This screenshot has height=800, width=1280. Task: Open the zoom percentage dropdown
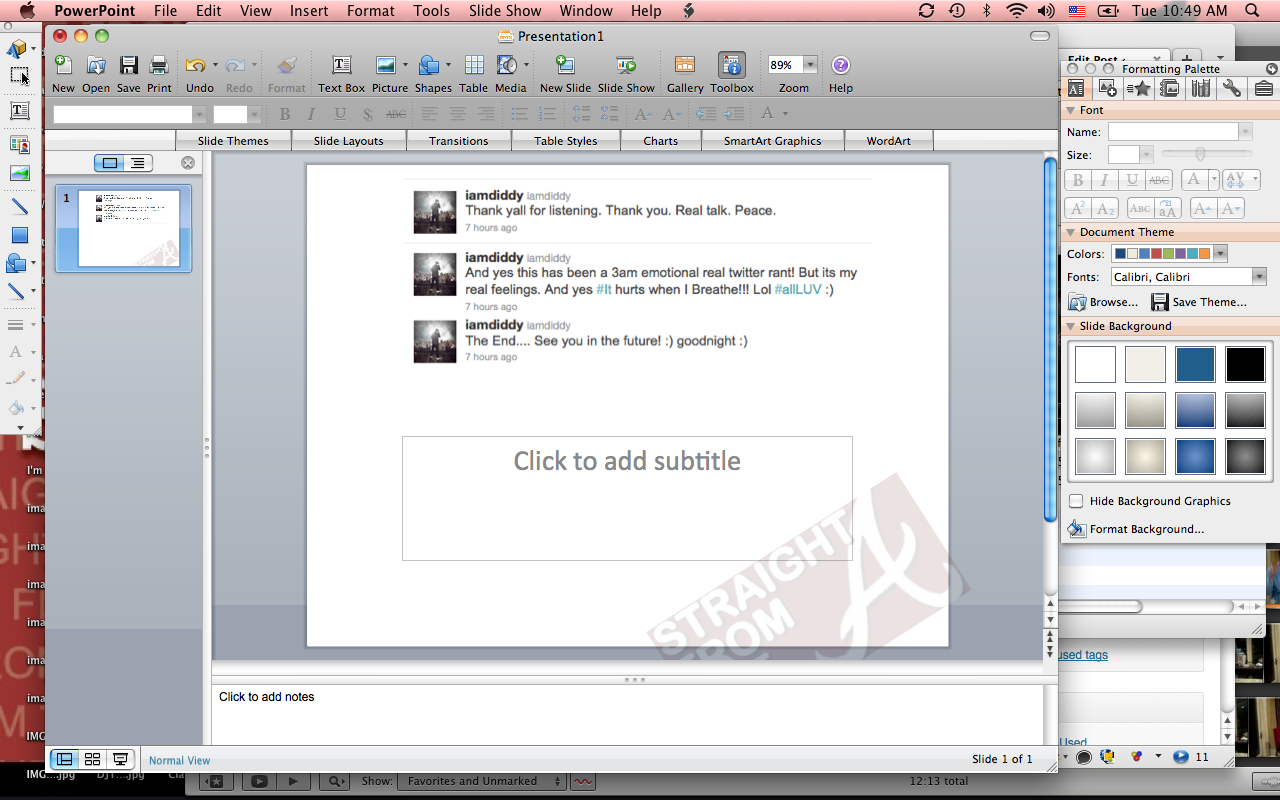[810, 65]
